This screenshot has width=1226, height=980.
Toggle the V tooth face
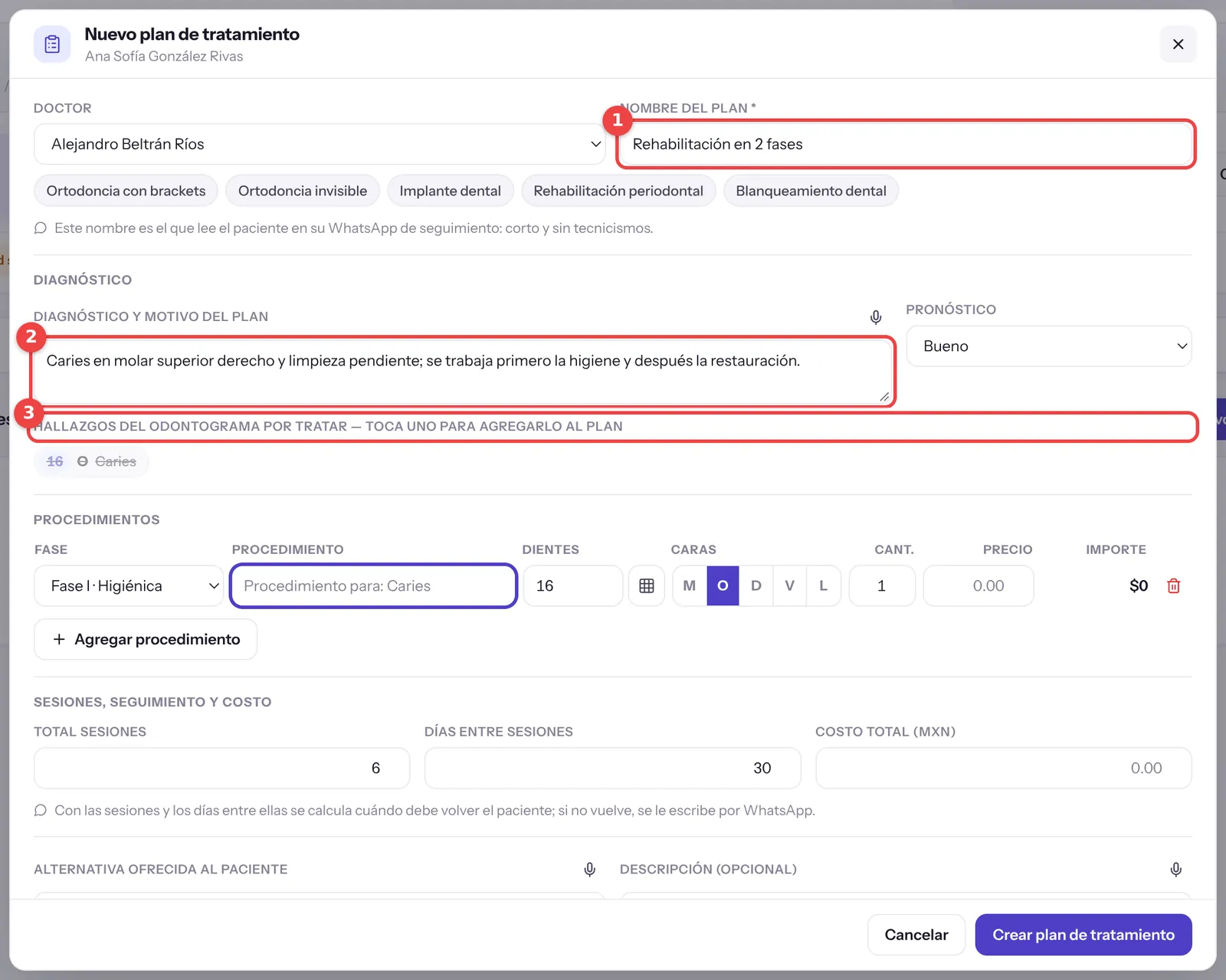click(790, 586)
